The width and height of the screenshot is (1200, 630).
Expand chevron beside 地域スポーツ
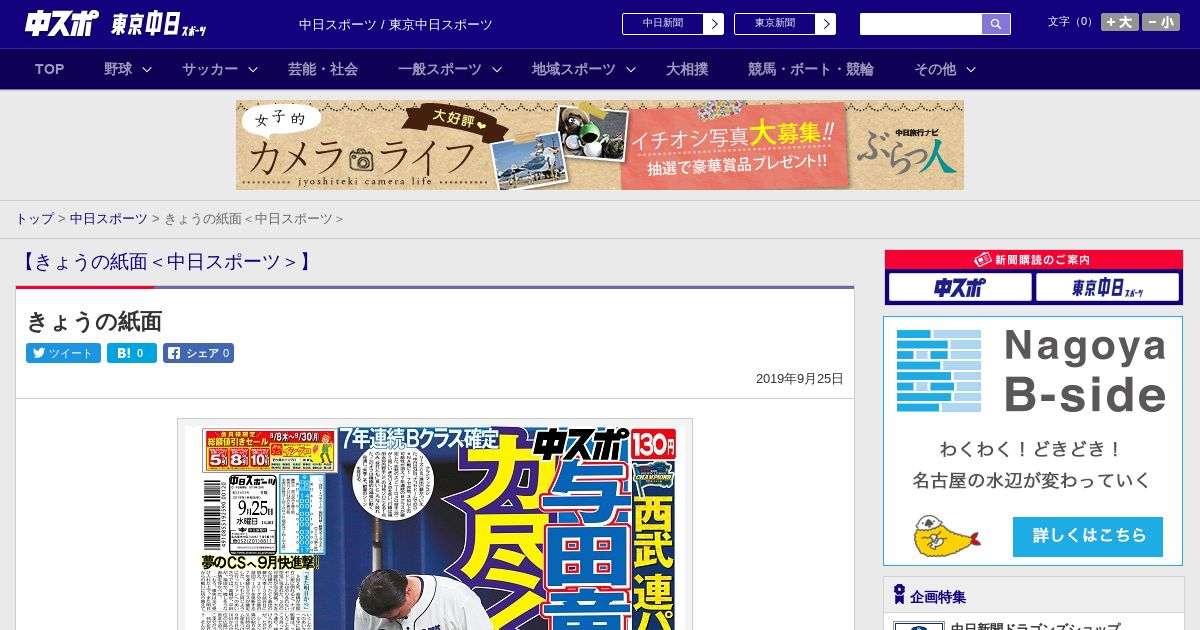[x=631, y=69]
